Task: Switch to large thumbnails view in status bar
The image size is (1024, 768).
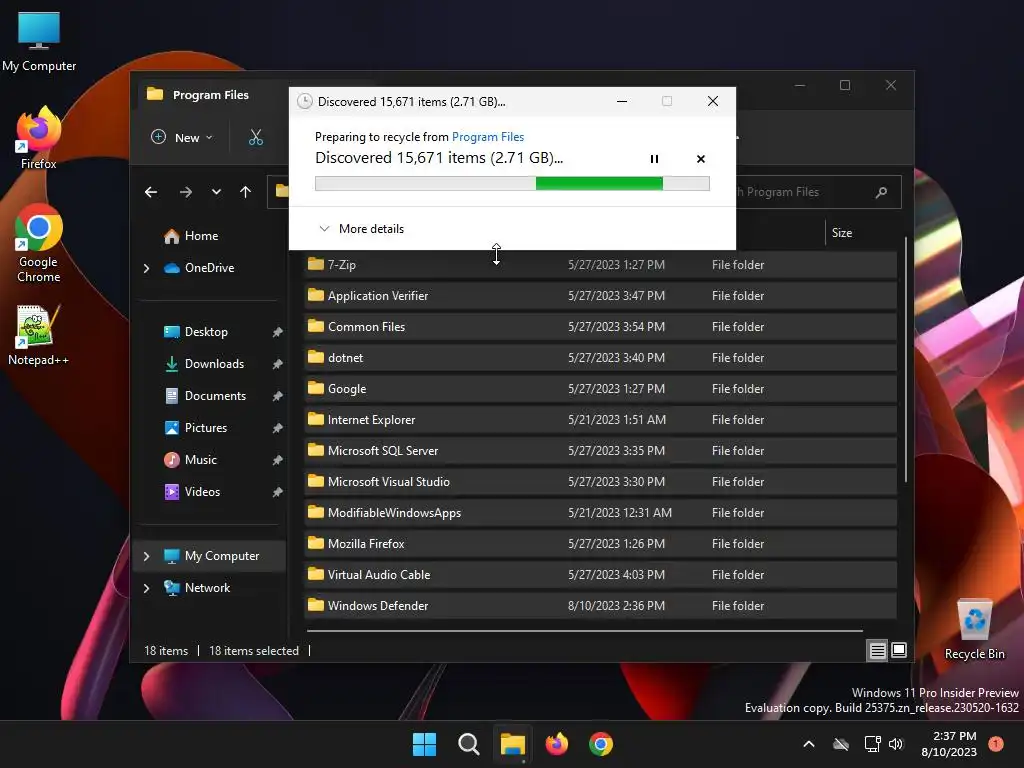Action: click(x=899, y=650)
